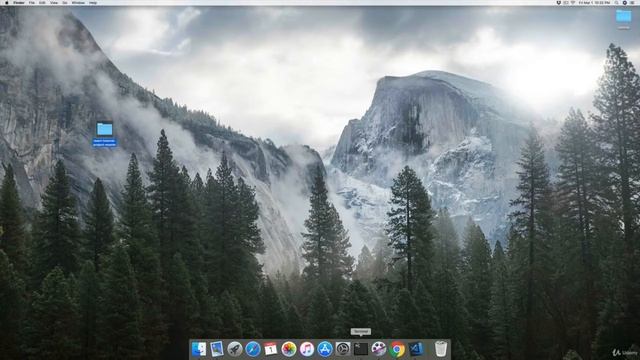Open the App Store in Dock
The height and width of the screenshot is (360, 640).
coord(325,349)
